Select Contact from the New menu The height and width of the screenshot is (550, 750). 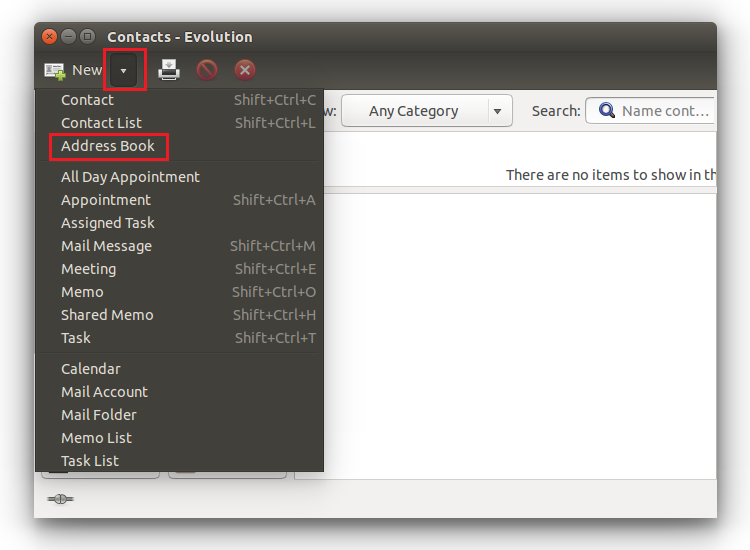[179, 100]
